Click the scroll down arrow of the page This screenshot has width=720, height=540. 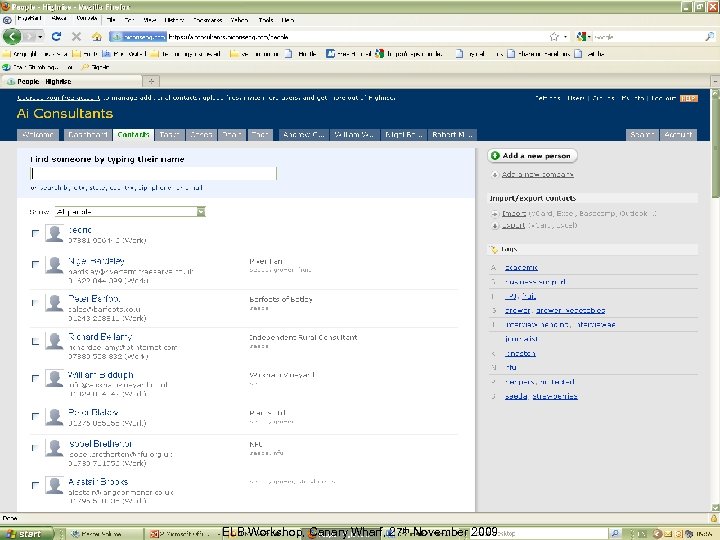715,507
